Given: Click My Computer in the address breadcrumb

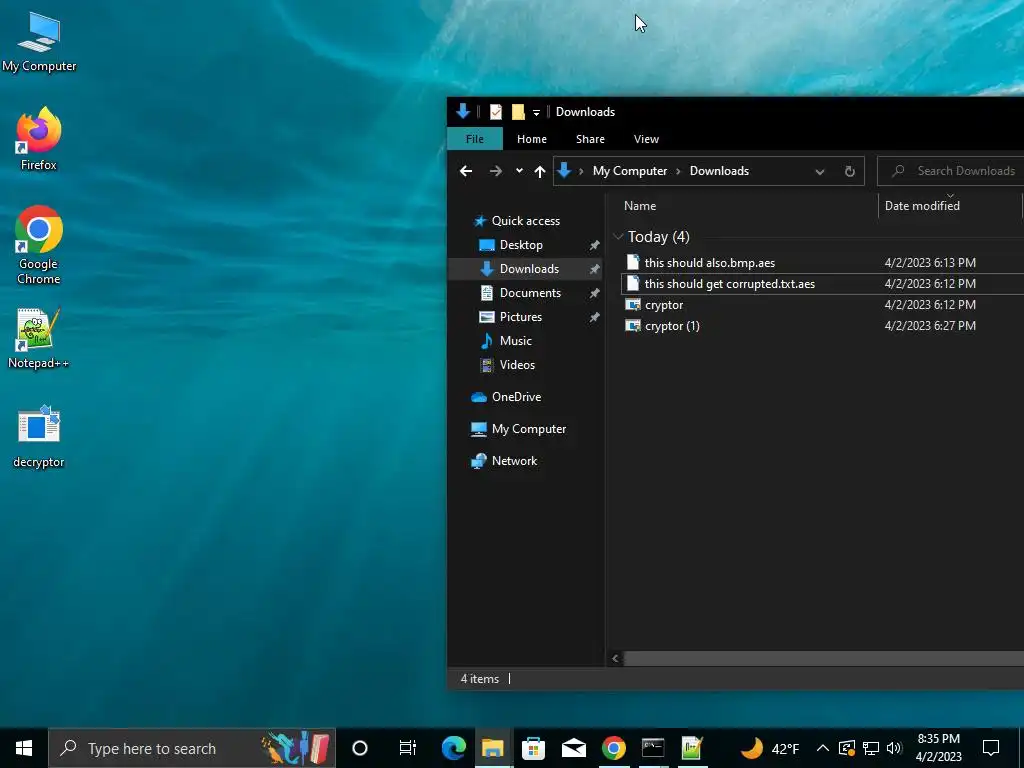Looking at the screenshot, I should click(x=630, y=171).
